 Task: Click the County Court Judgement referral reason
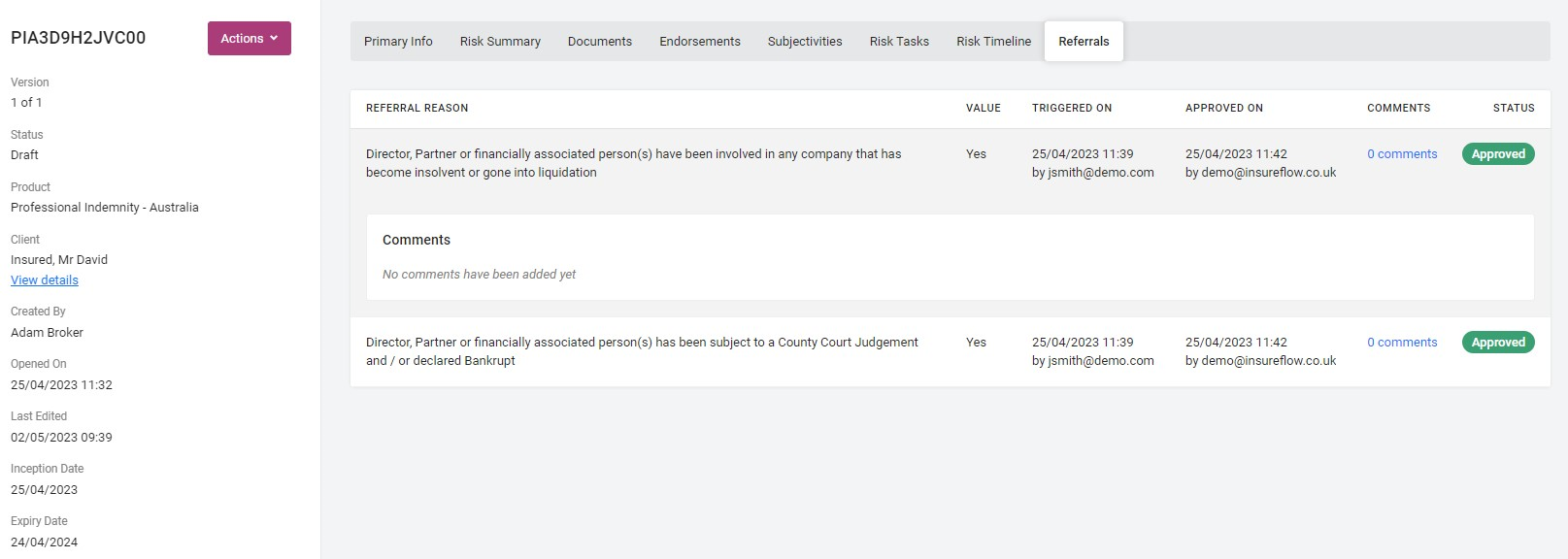[x=642, y=351]
